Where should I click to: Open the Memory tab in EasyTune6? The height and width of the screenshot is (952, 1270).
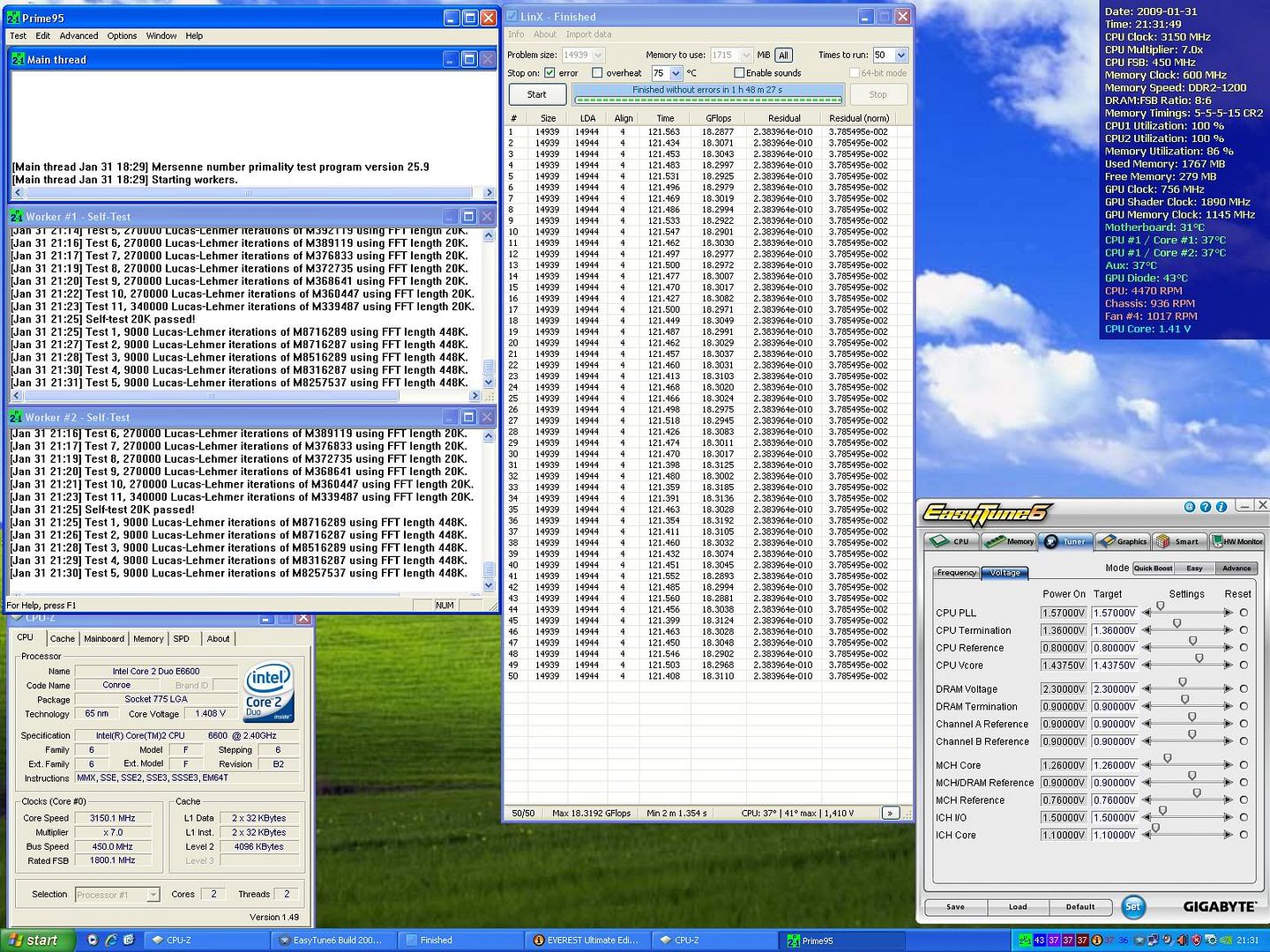pos(1008,541)
